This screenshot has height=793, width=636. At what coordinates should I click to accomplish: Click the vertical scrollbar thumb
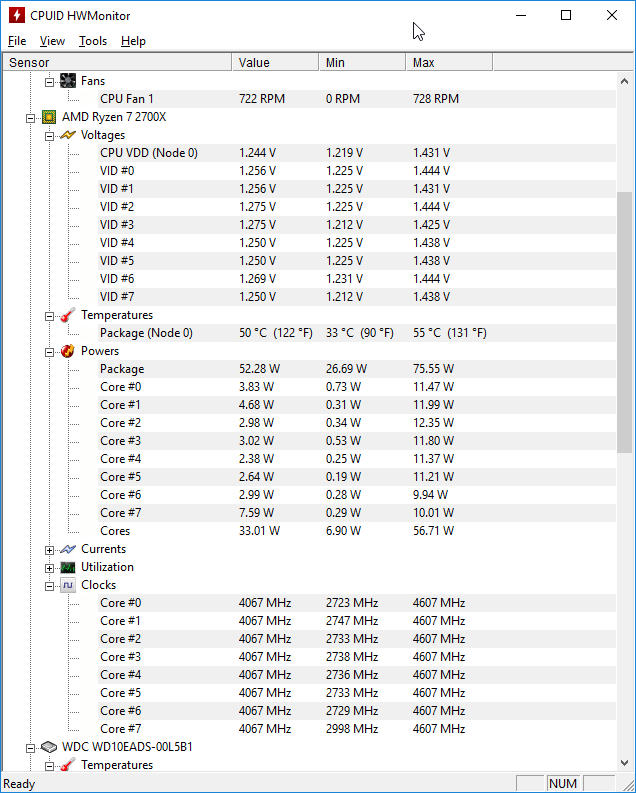(x=624, y=322)
